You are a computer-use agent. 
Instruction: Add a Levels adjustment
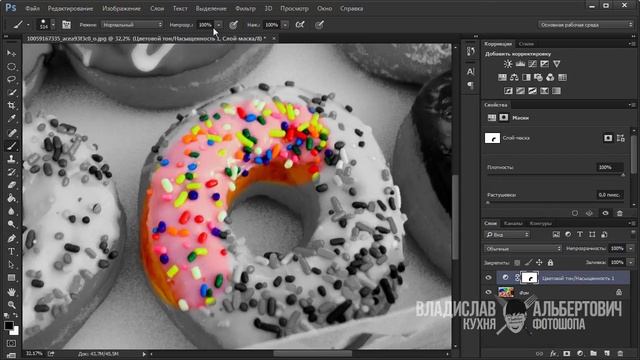pyautogui.click(x=520, y=64)
